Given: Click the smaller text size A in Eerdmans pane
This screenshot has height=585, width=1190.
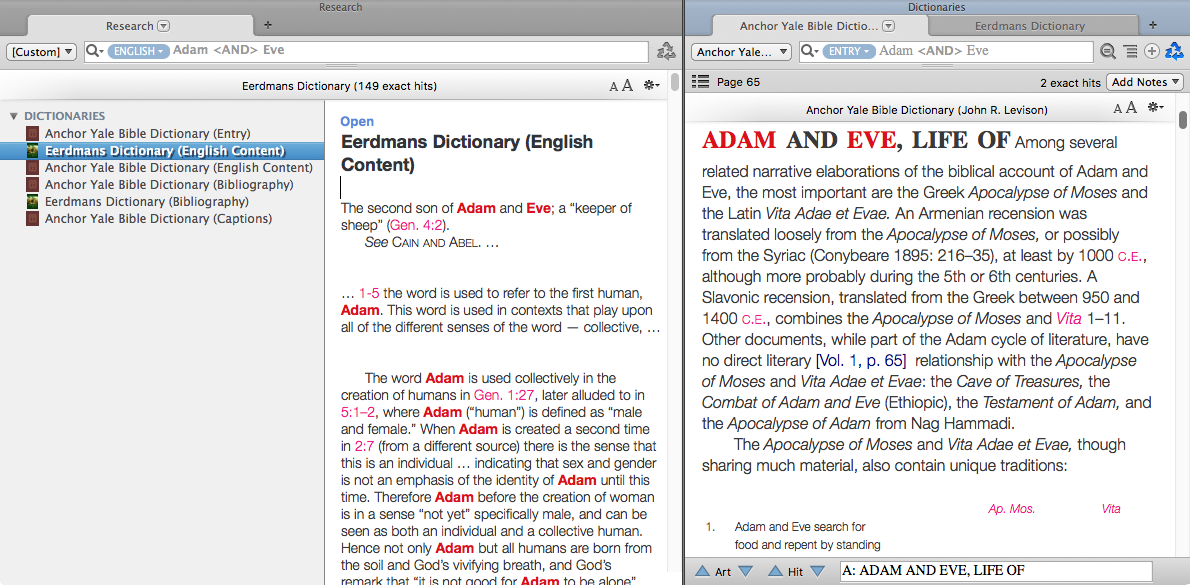Looking at the screenshot, I should coord(614,87).
